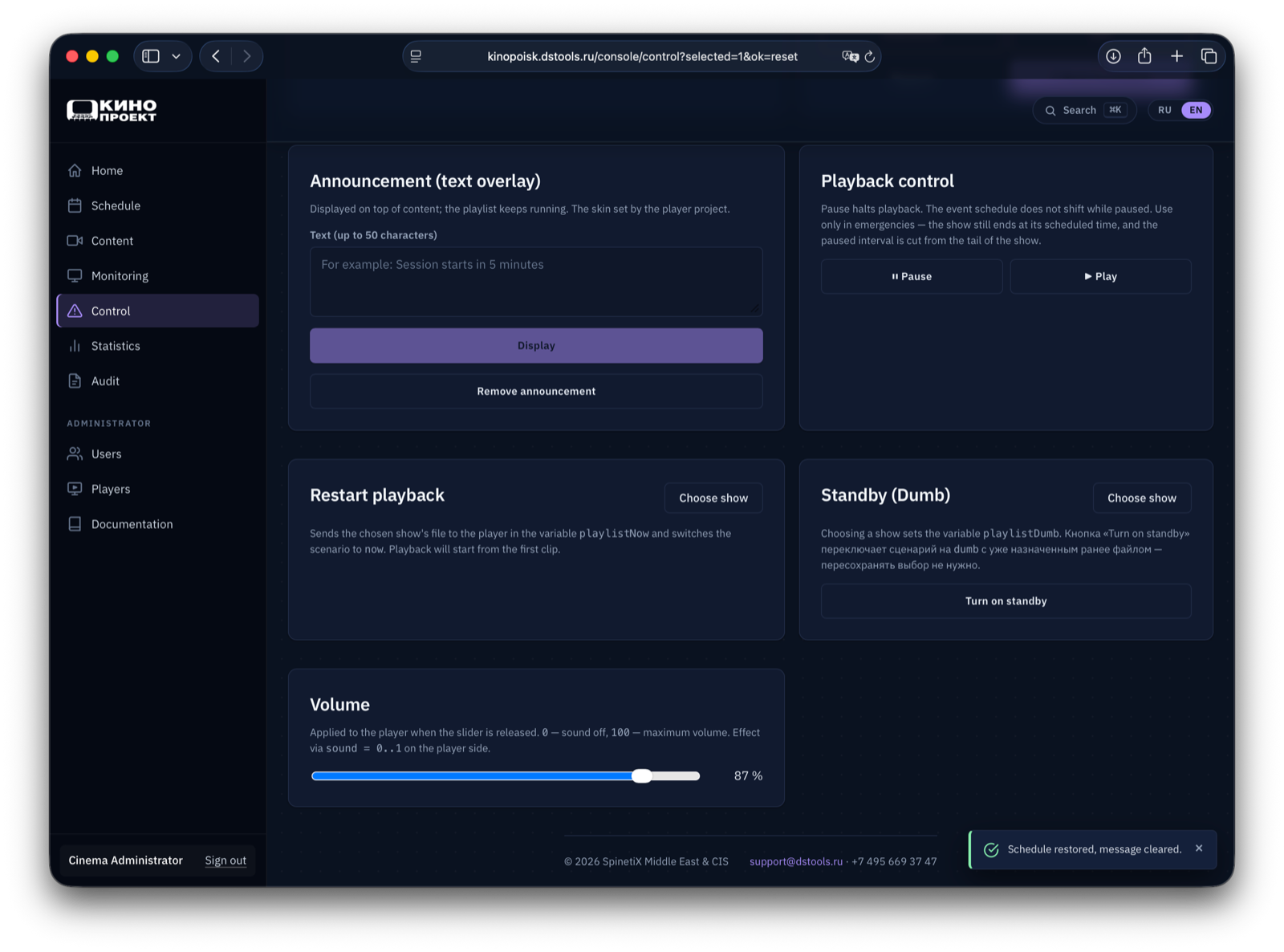This screenshot has height=952, width=1284.
Task: Click the Kino Proekt logo
Action: coord(112,110)
